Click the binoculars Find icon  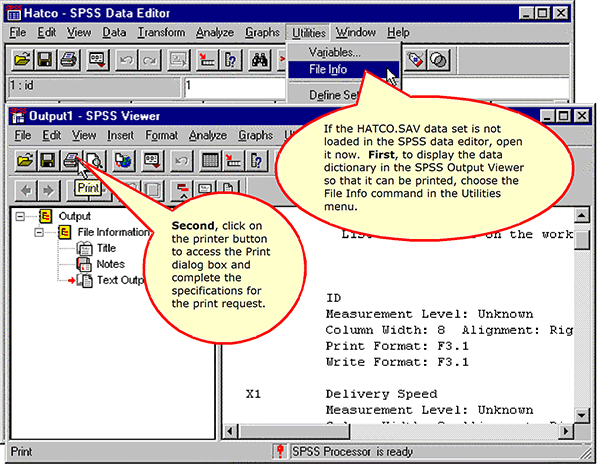pos(260,60)
